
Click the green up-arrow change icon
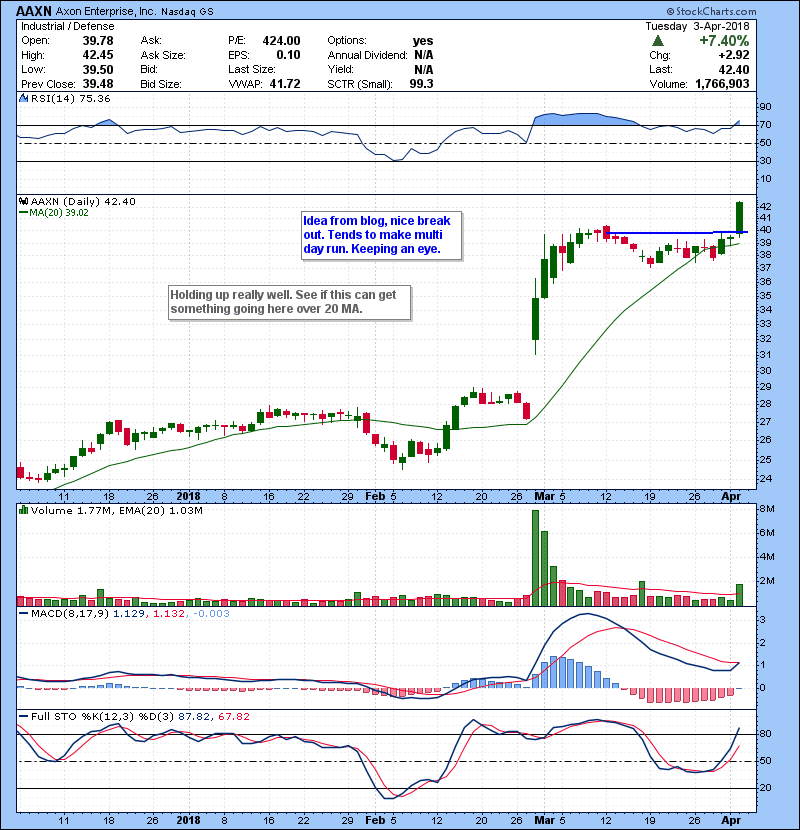pyautogui.click(x=658, y=41)
